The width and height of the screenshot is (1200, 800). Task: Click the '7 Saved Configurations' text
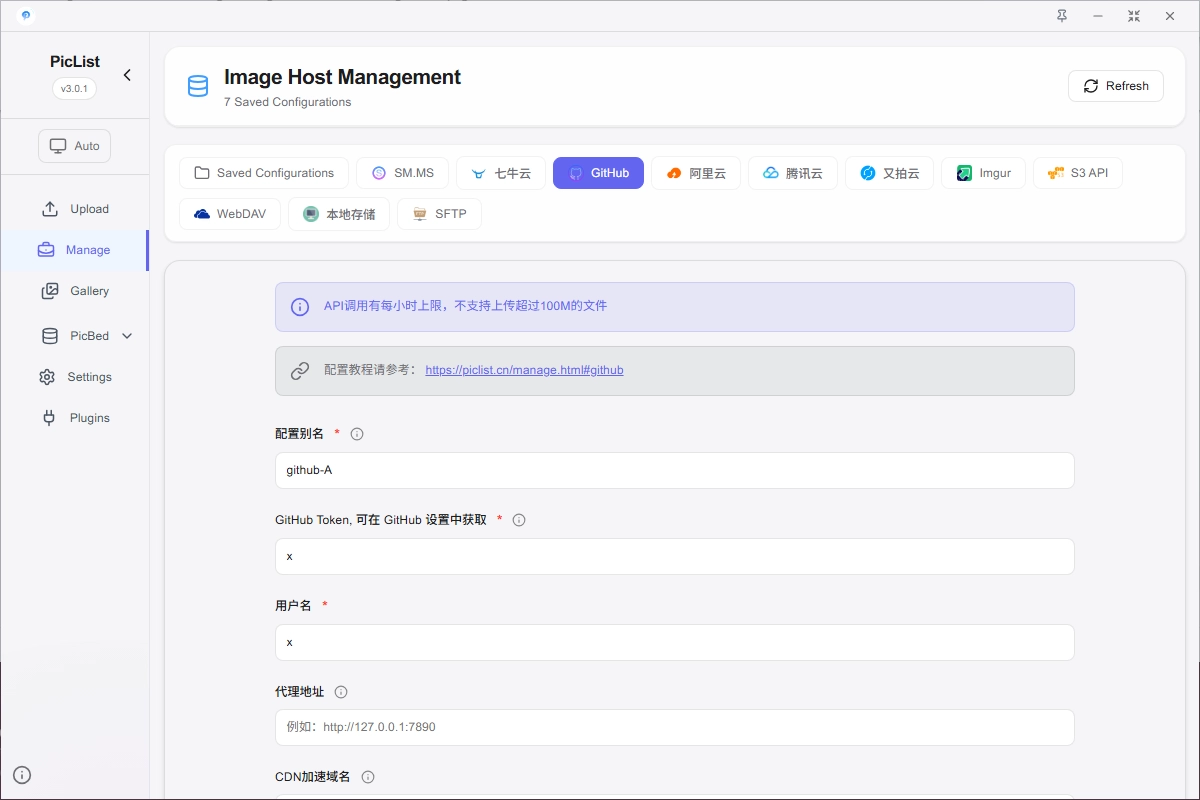[288, 102]
